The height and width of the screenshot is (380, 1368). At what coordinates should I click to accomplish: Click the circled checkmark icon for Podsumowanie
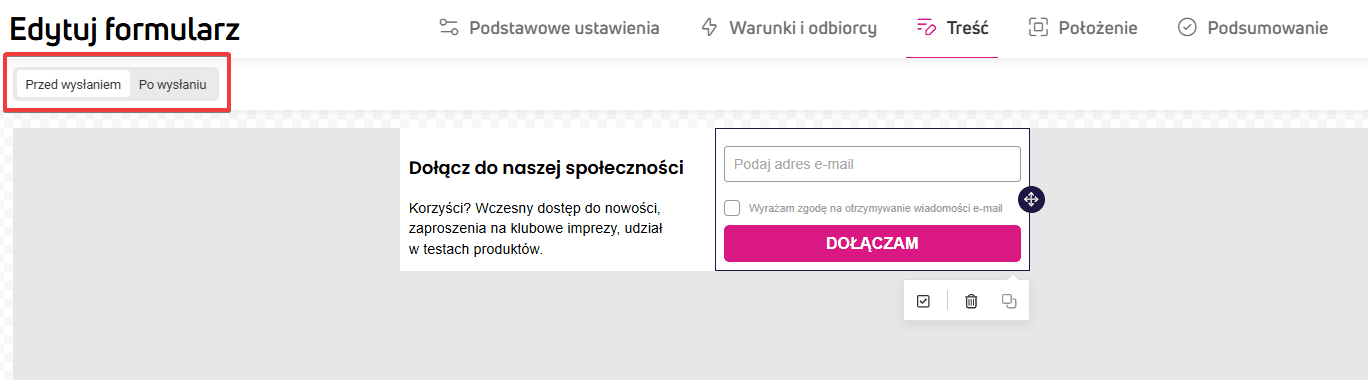(1187, 27)
